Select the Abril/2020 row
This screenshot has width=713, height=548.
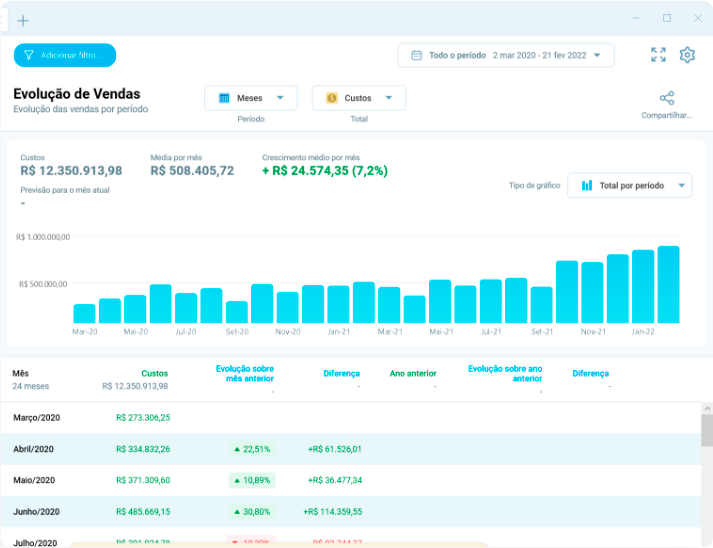point(351,449)
